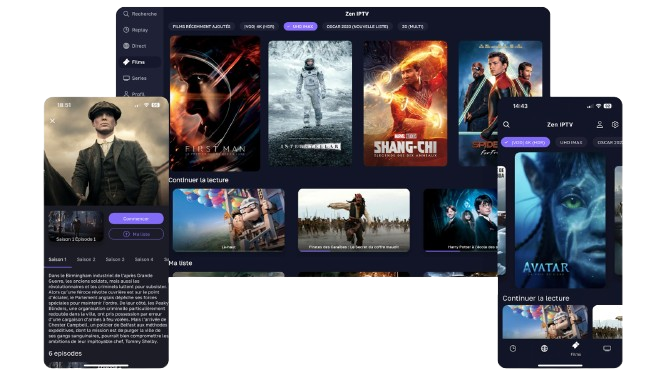Tap the 'Ma liste' add button
Viewport: 666px width, 375px height.
point(136,234)
